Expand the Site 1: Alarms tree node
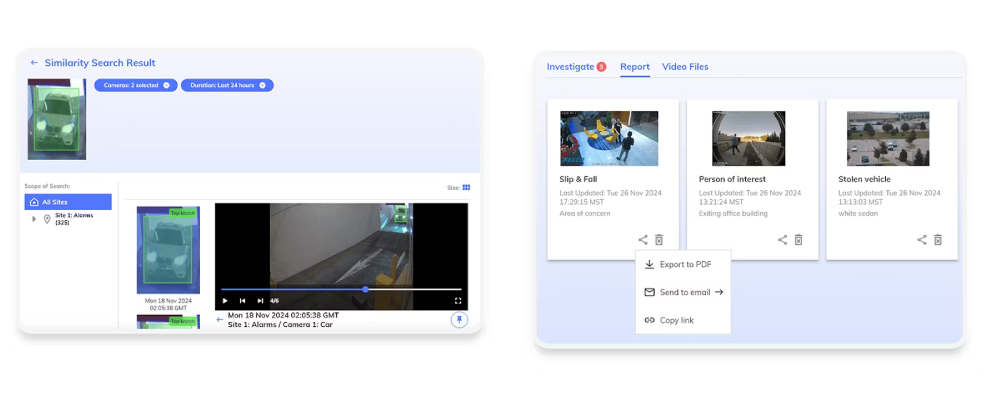The image size is (1000, 400). pyautogui.click(x=34, y=218)
